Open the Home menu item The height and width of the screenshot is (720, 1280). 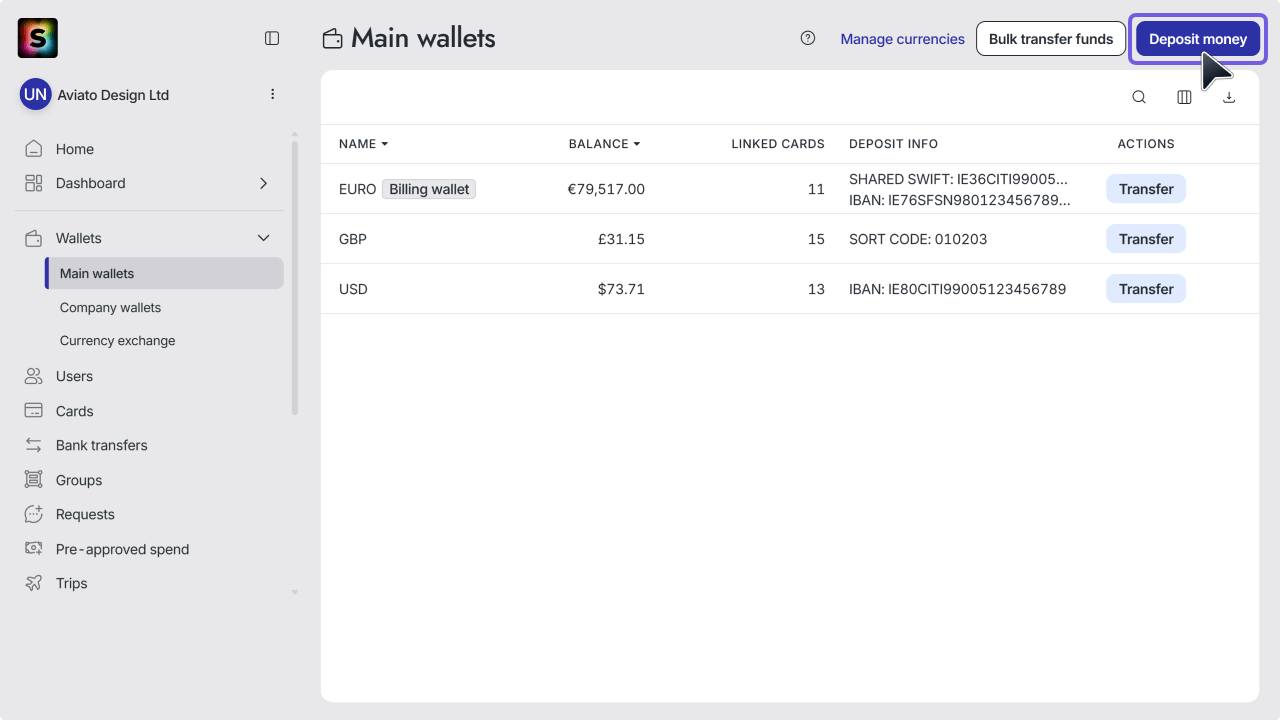pos(75,149)
